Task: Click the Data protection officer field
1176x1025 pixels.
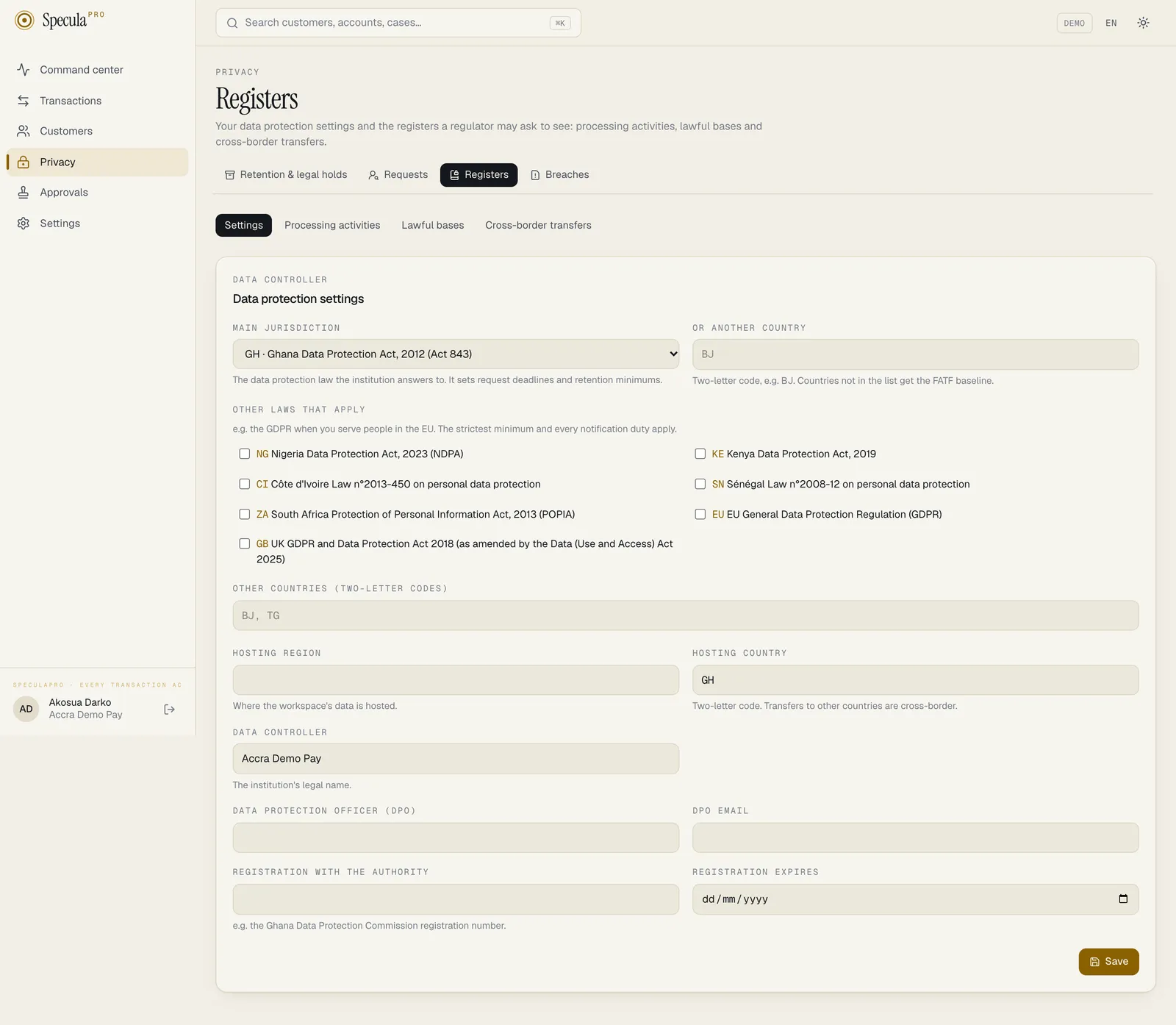Action: coord(456,838)
